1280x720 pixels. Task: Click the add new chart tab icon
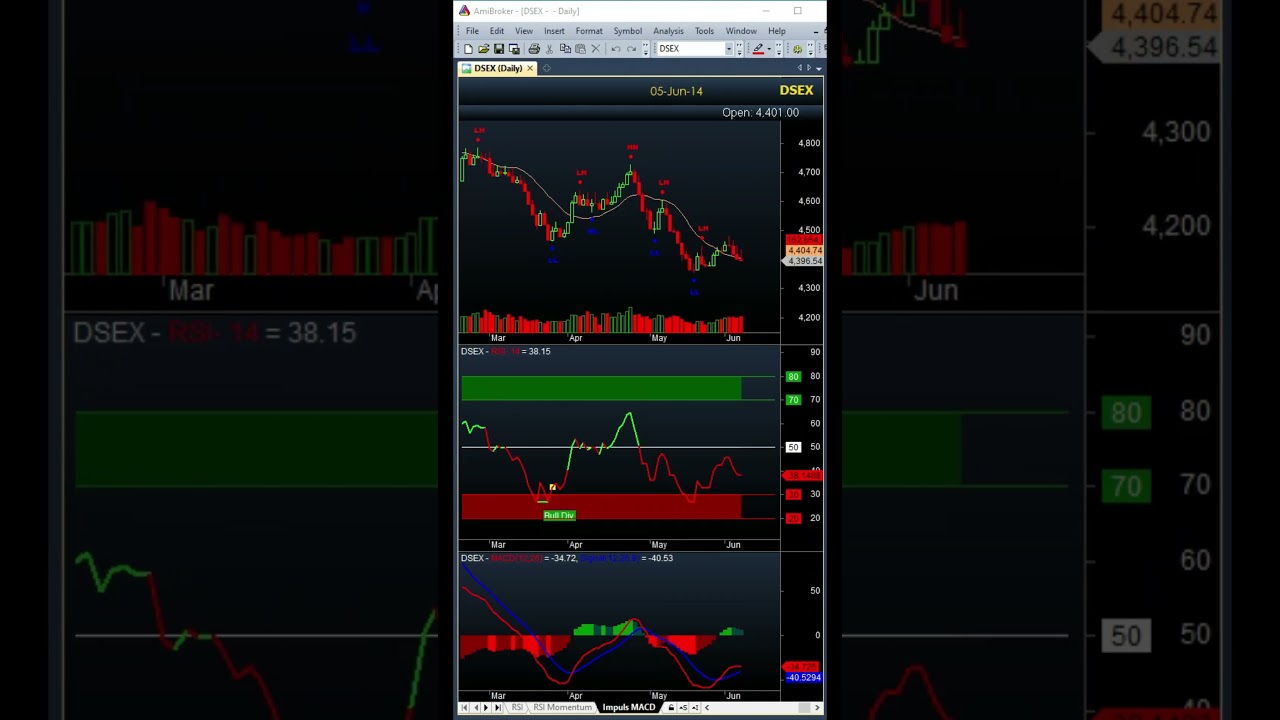(x=546, y=68)
